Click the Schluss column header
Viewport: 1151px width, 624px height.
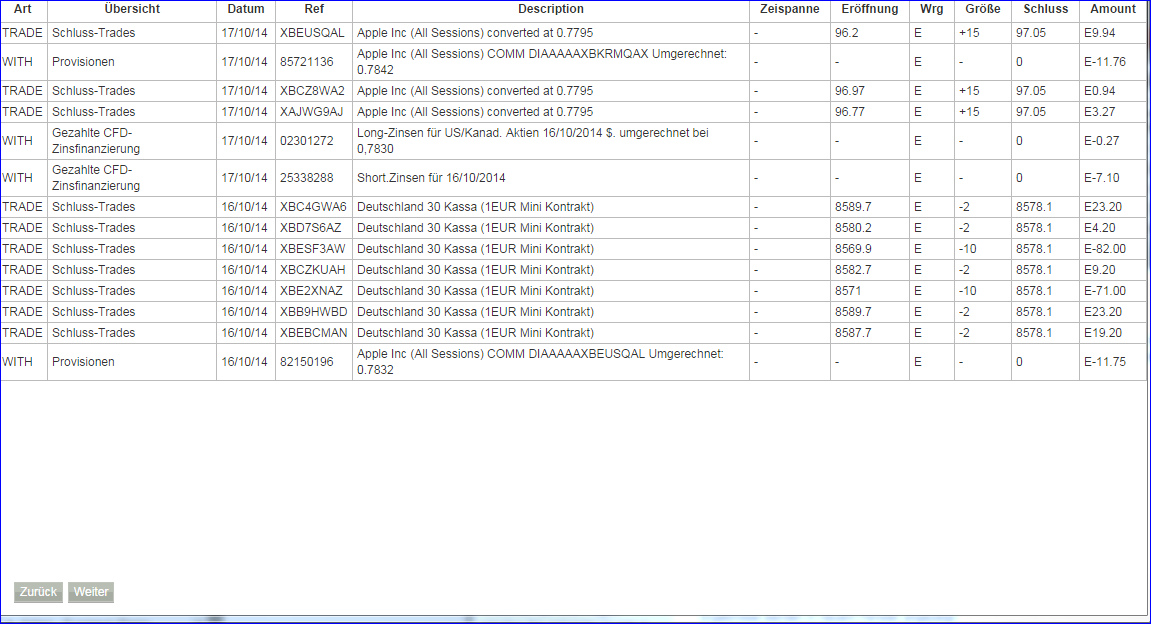coord(1044,9)
